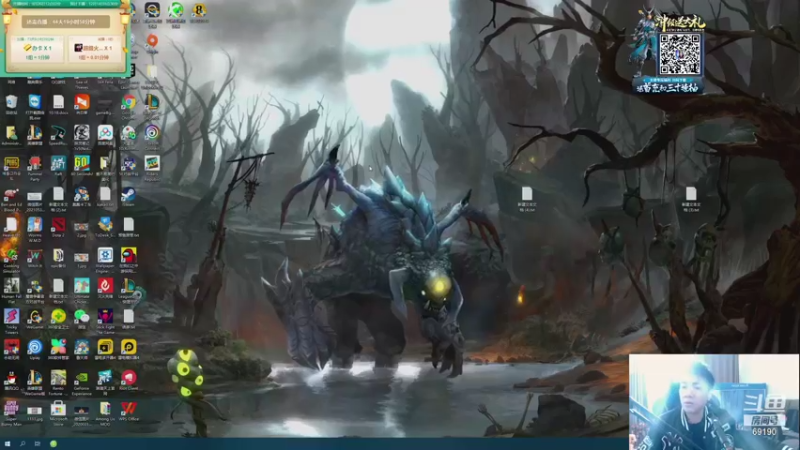Open the Worms W.M.D shortcut
The image size is (800, 450).
(35, 224)
